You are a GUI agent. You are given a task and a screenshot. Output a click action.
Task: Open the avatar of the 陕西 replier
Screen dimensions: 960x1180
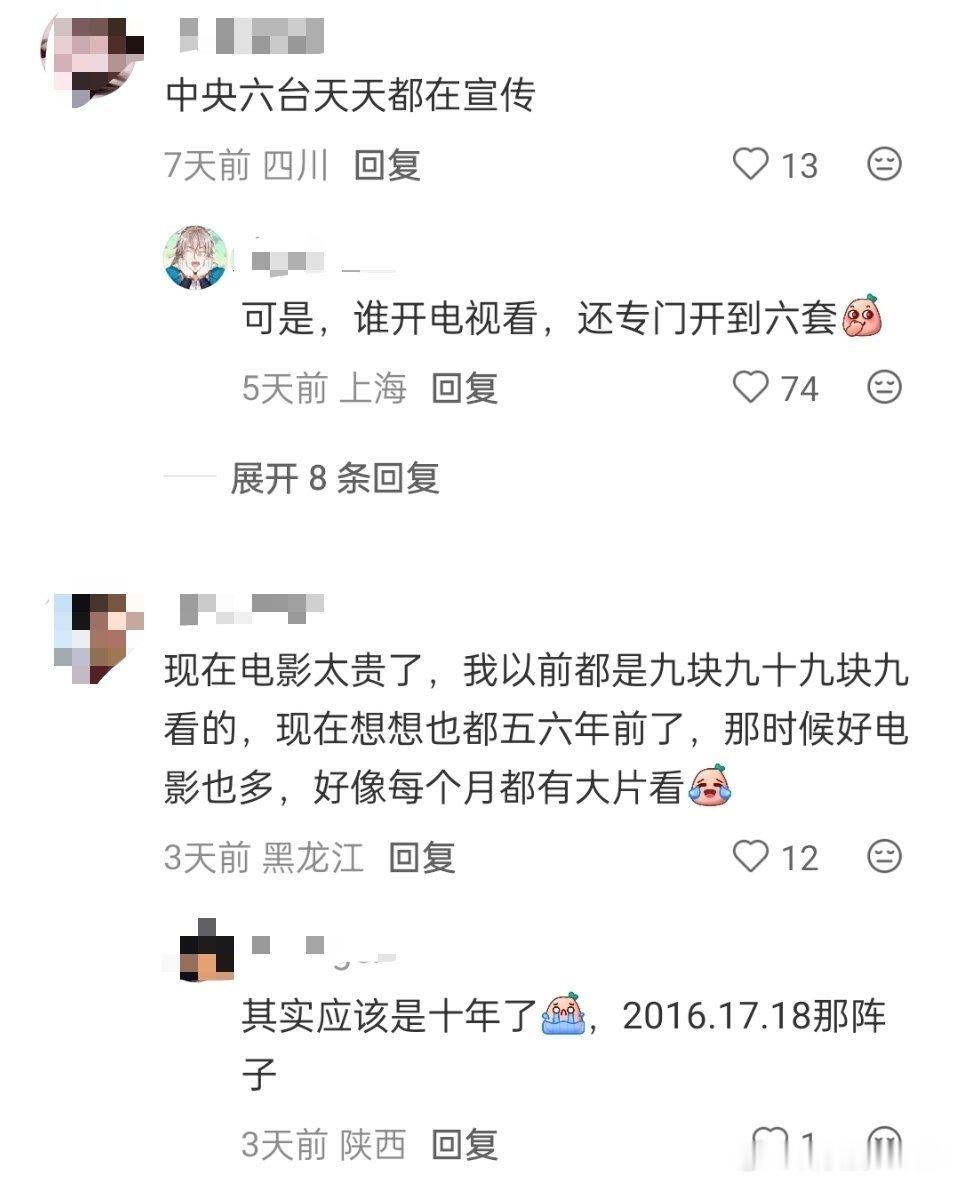tap(206, 950)
